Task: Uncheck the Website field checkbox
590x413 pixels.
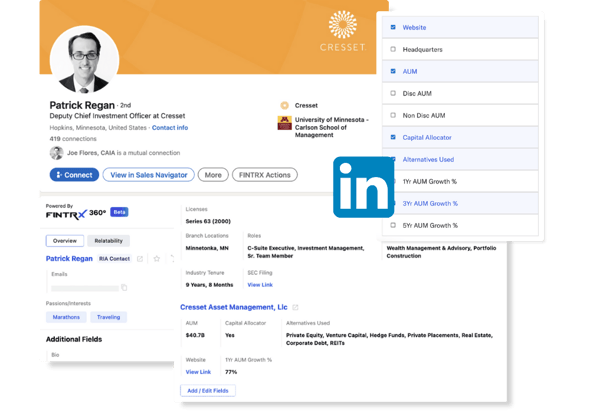Action: 393,27
